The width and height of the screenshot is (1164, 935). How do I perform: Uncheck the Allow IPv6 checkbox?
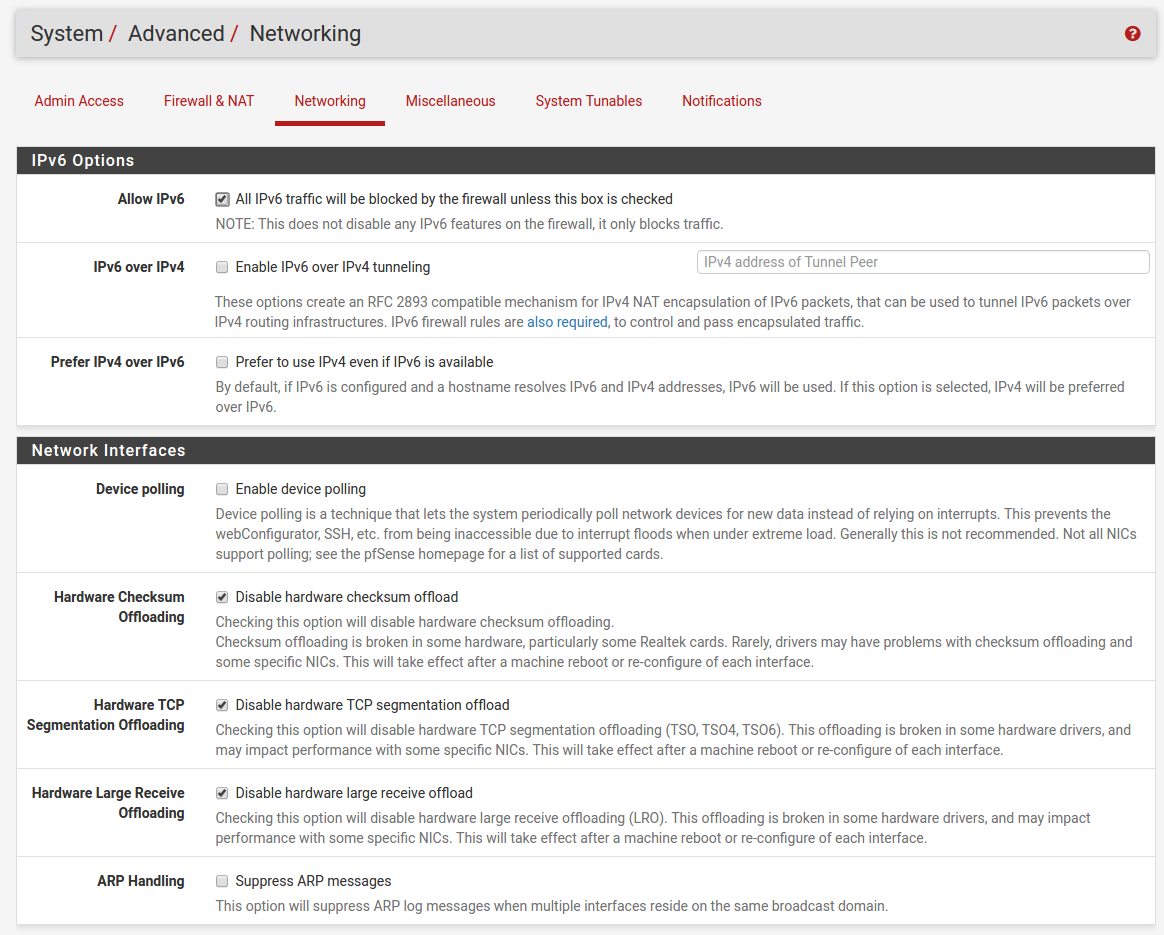[222, 200]
